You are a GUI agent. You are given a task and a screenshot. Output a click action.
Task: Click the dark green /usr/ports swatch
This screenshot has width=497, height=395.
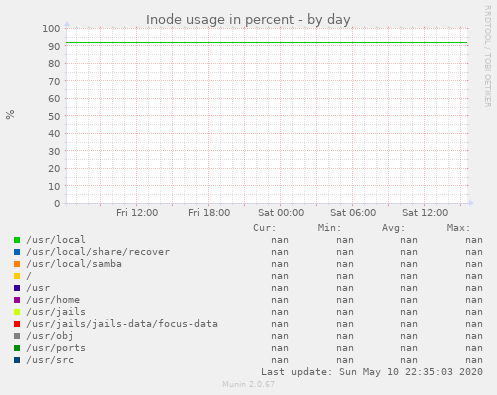click(17, 348)
